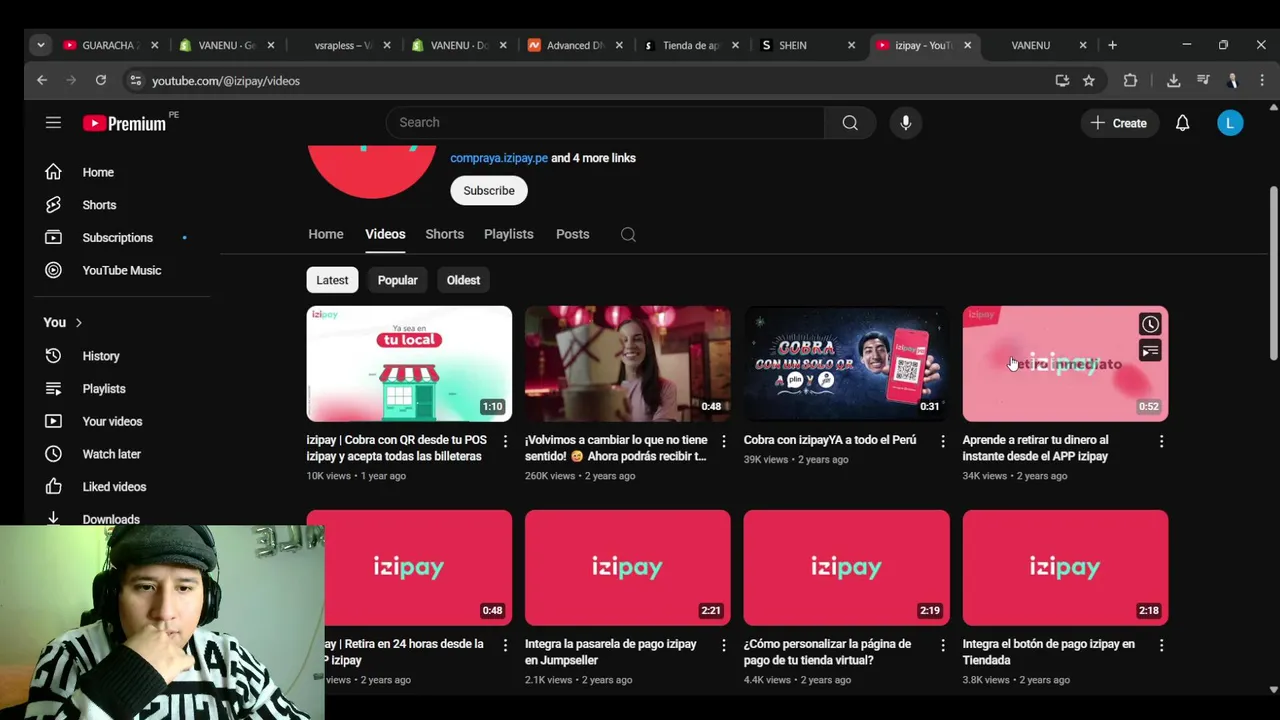Viewport: 1280px width, 720px height.
Task: Open the account avatar menu
Action: [x=1230, y=123]
